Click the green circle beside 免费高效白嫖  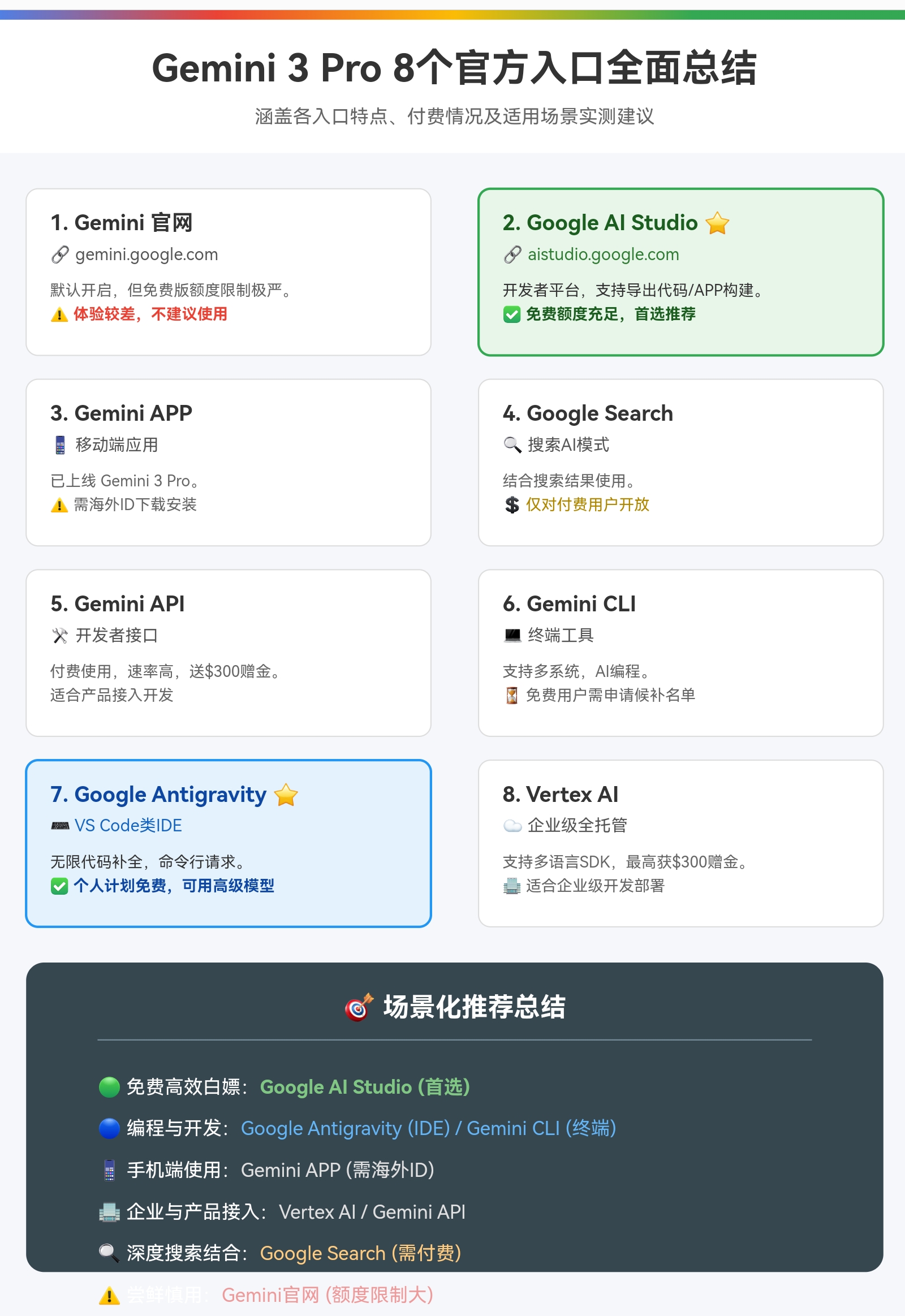[109, 1087]
